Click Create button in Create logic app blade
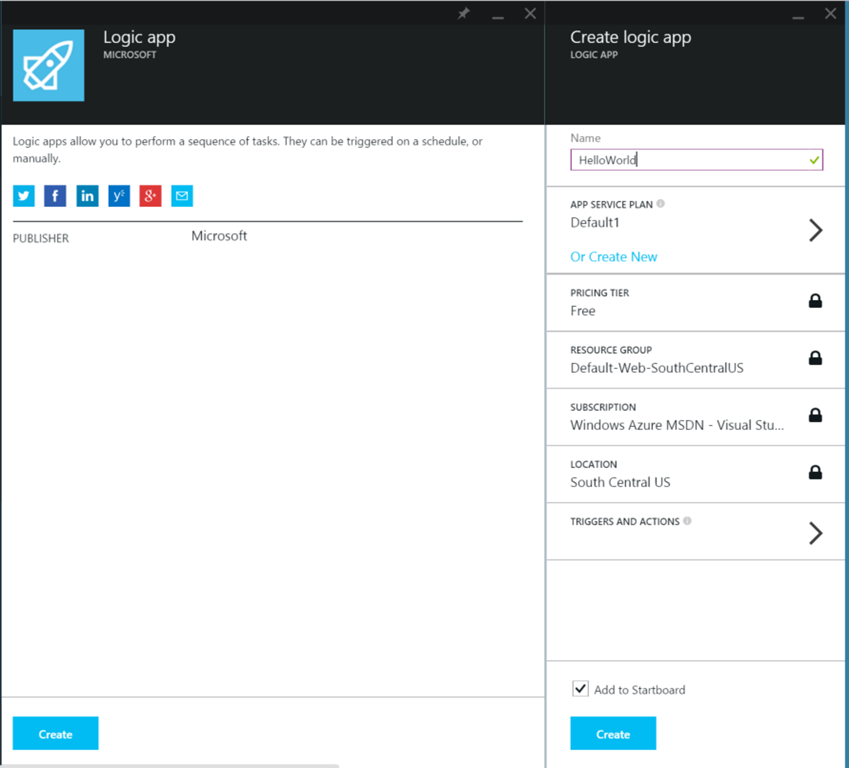 pos(613,733)
